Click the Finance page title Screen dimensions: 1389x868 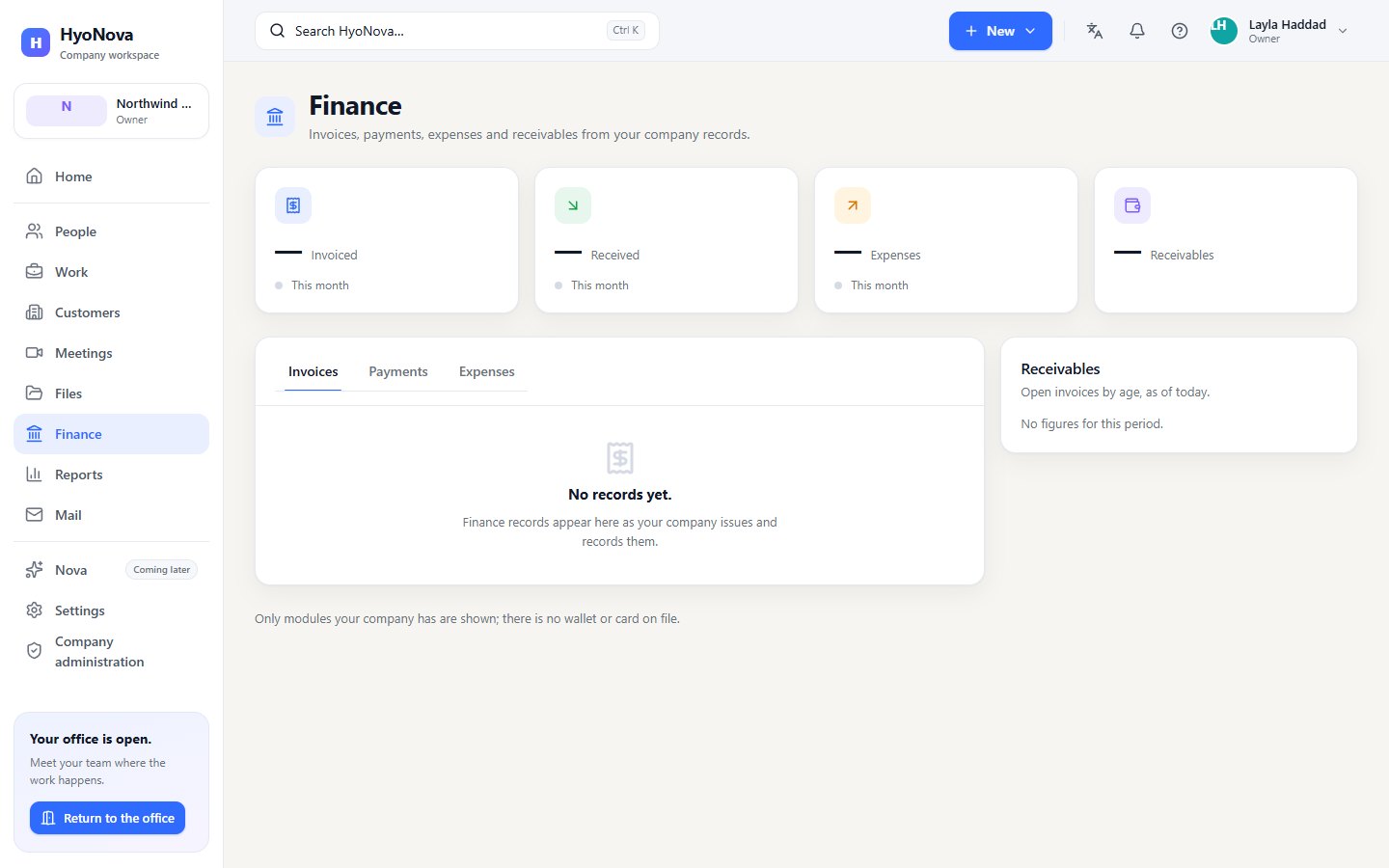pyautogui.click(x=355, y=106)
